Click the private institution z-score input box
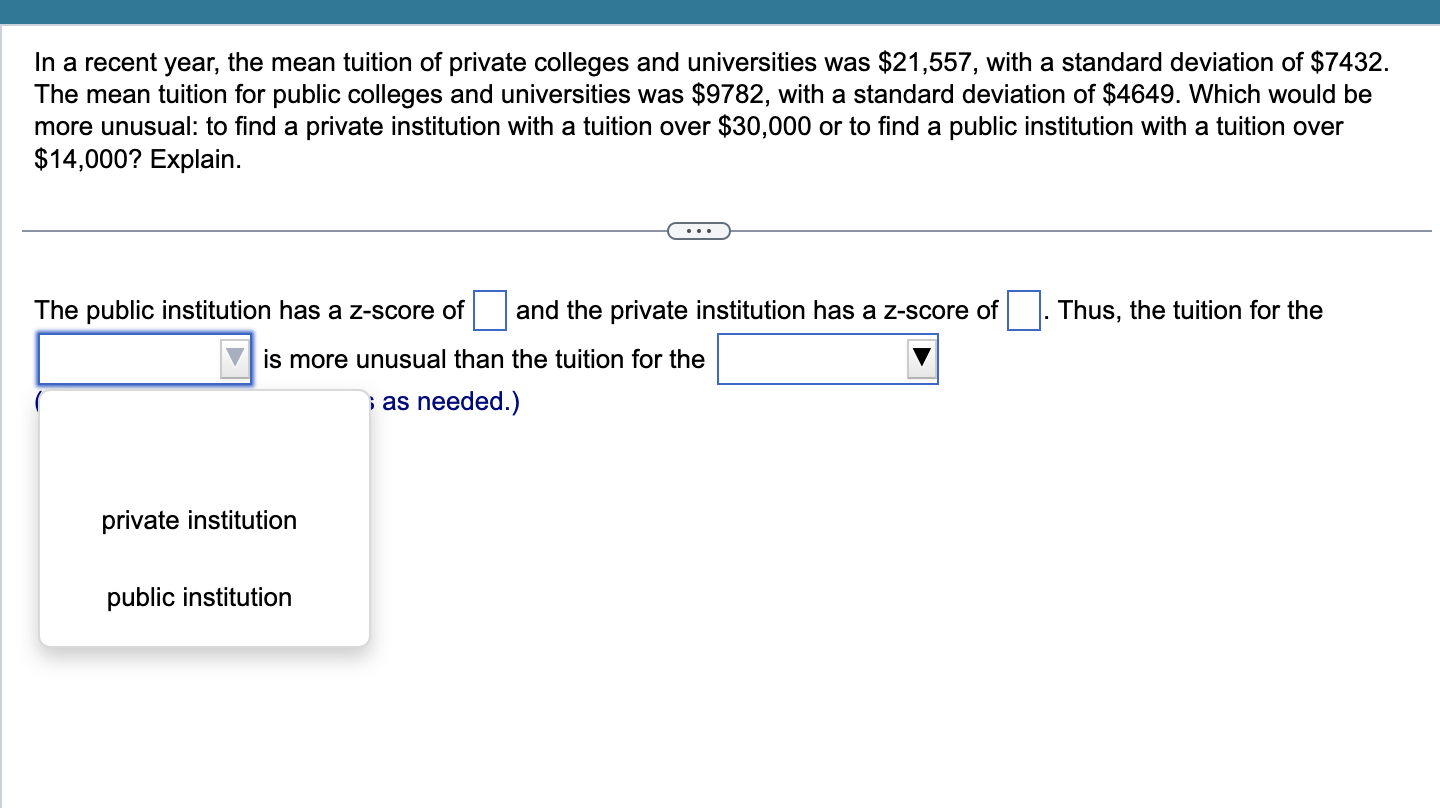Screen dimensions: 1440x808 [1023, 311]
